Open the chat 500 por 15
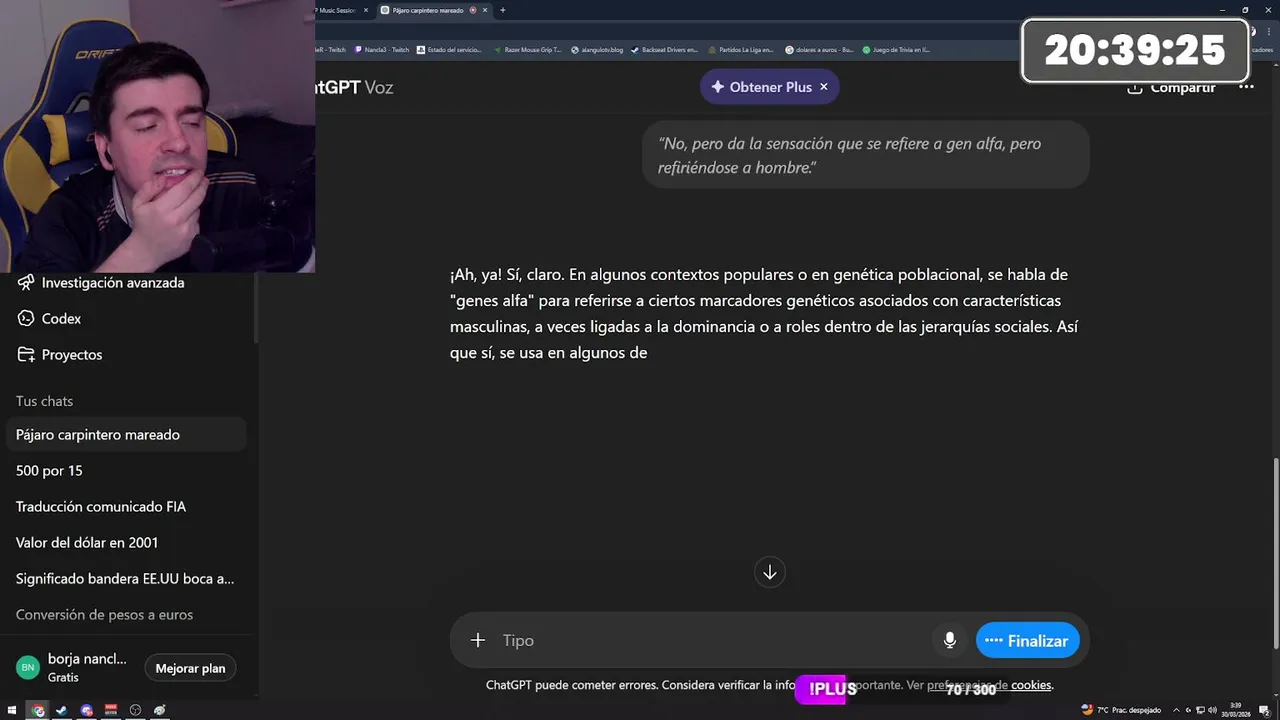The width and height of the screenshot is (1280, 720). [126, 471]
